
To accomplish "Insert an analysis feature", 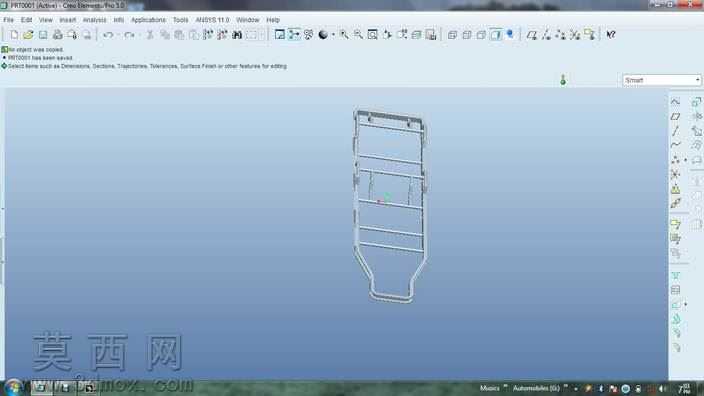I will 675,189.
